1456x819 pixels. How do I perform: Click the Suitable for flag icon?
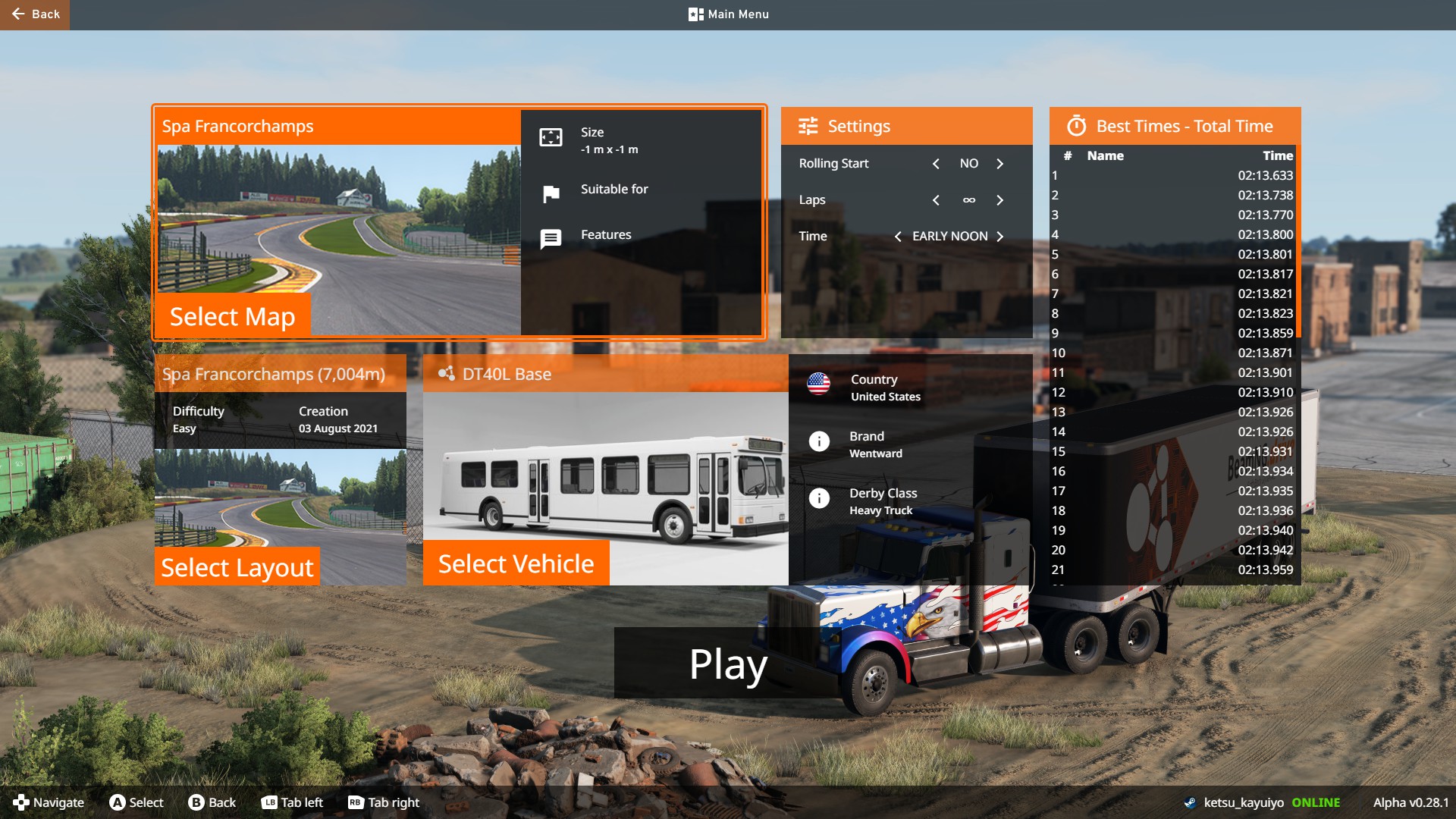551,194
